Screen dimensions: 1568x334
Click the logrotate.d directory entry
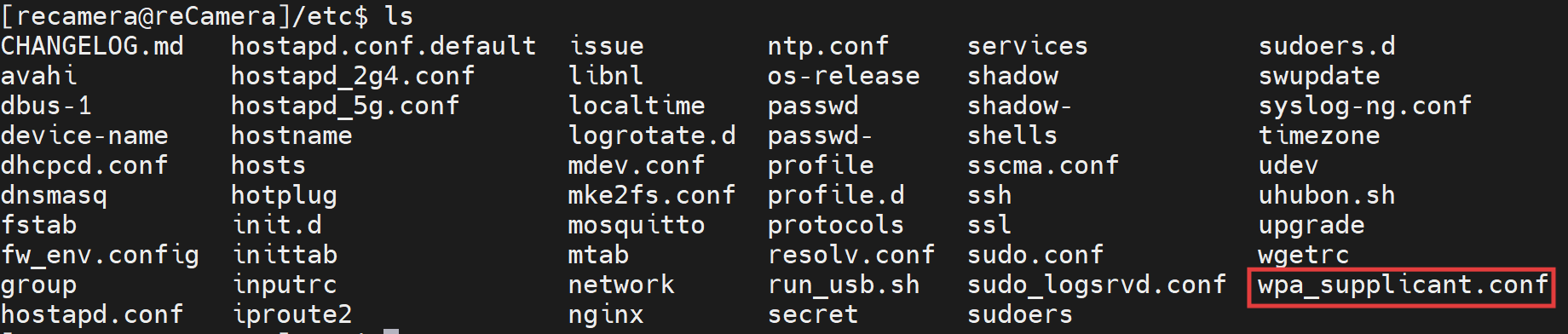click(x=652, y=136)
